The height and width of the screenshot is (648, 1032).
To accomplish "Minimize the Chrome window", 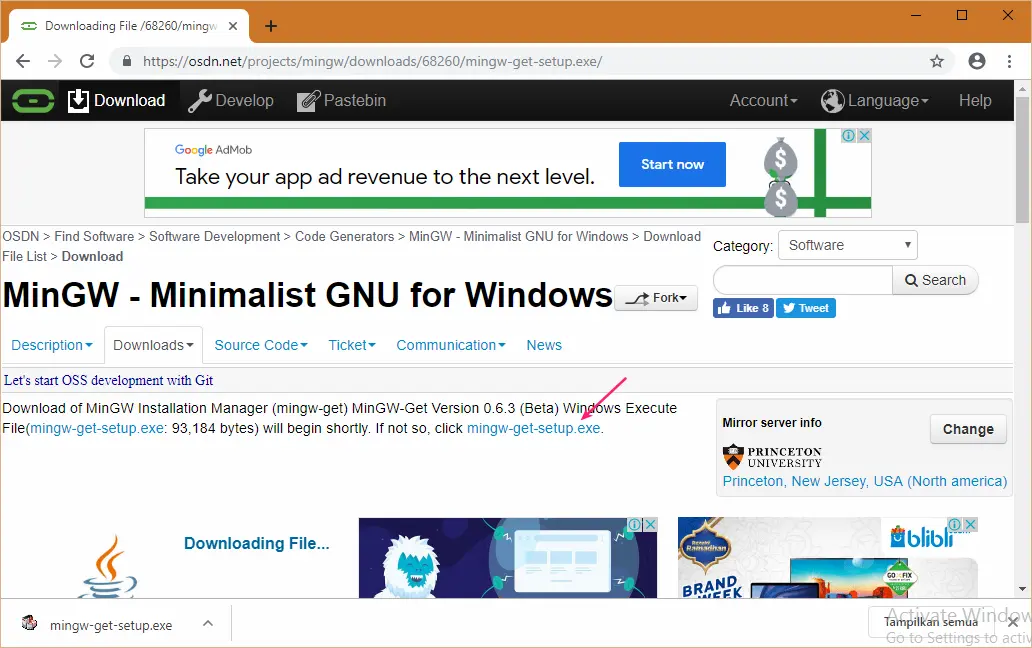I will (916, 15).
